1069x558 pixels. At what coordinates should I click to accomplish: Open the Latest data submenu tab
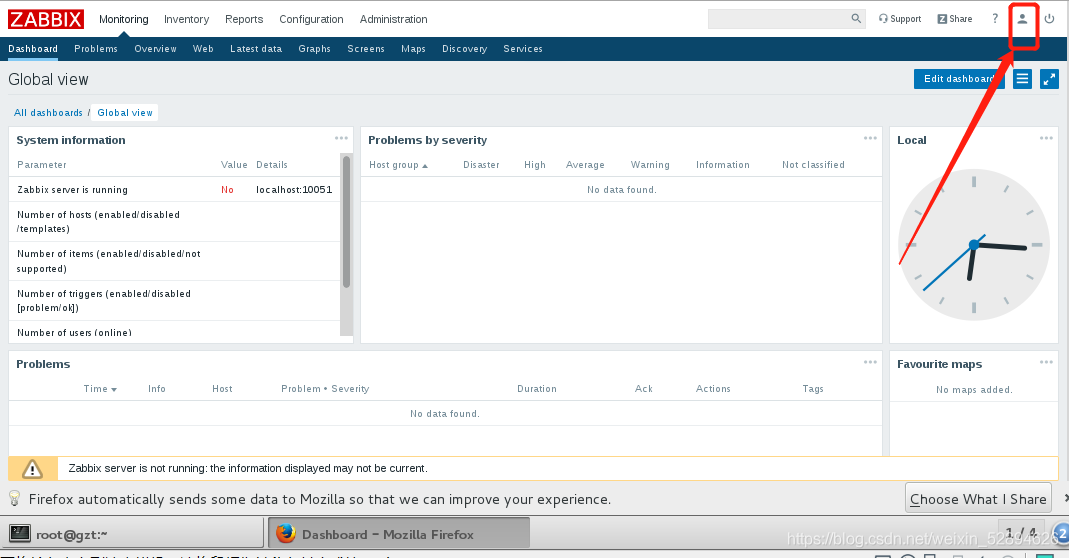click(x=256, y=49)
